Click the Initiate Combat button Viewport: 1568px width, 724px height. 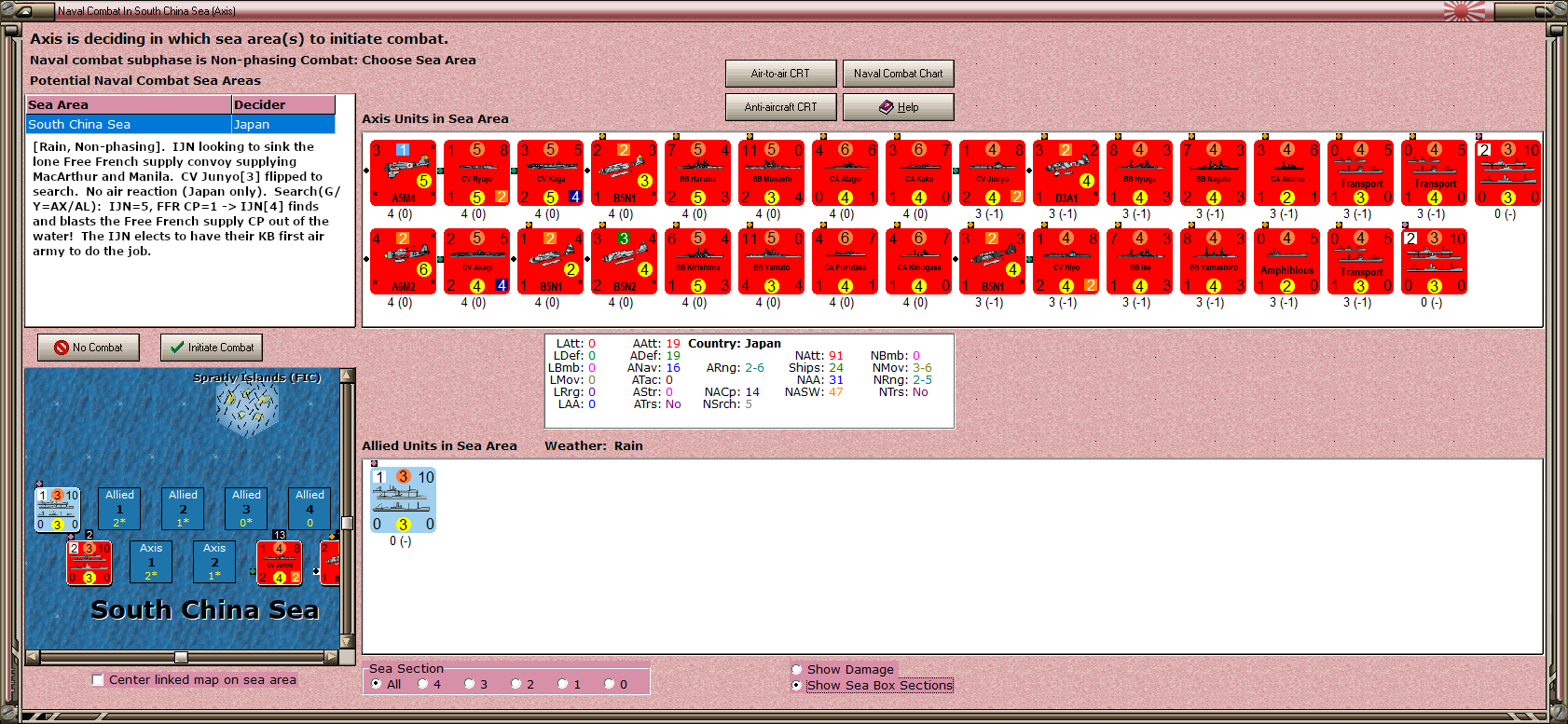tap(212, 348)
